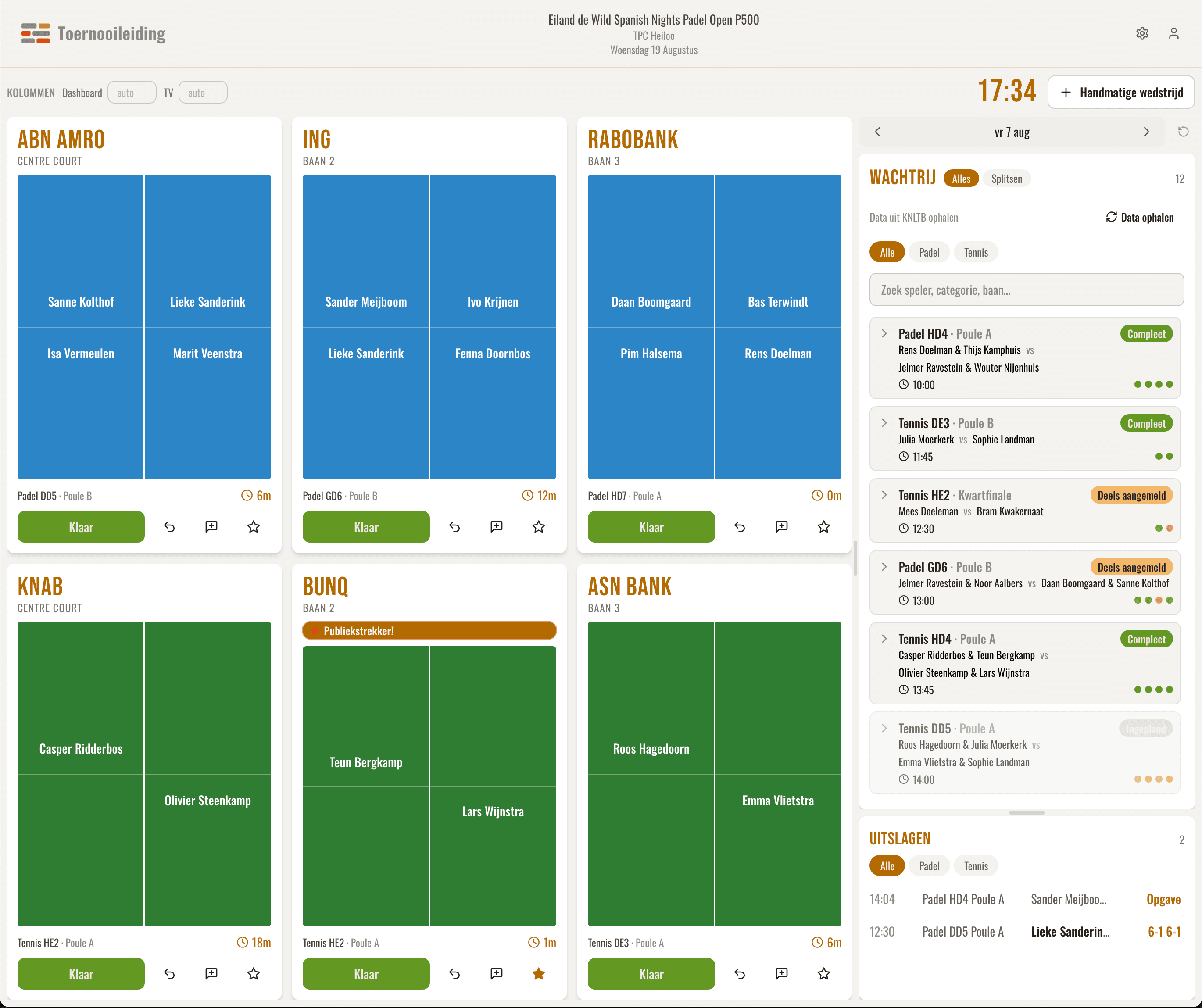
Task: Click Compleet badge on Tennis DE3
Action: (x=1146, y=424)
